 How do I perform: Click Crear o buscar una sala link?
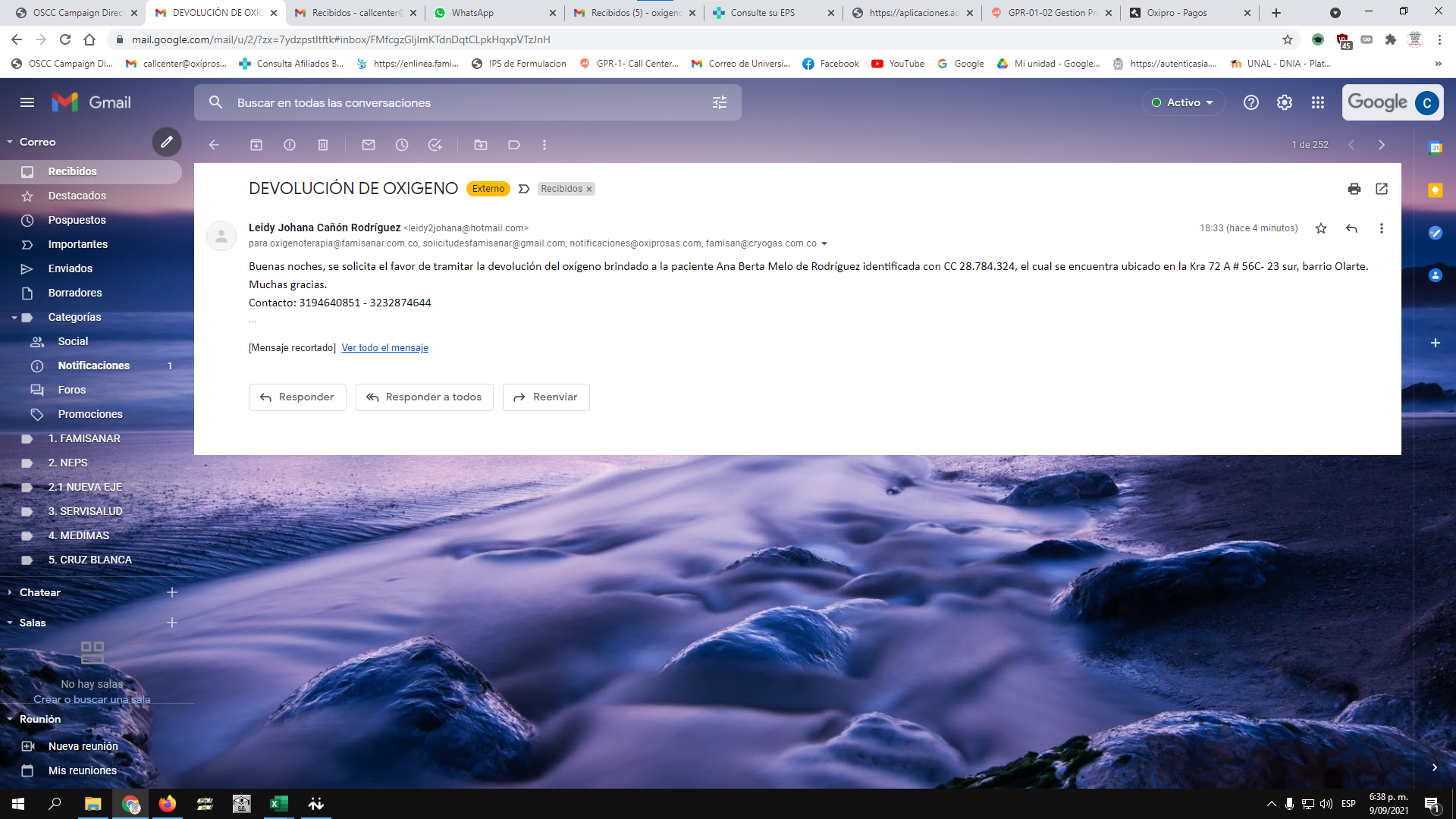[x=92, y=699]
